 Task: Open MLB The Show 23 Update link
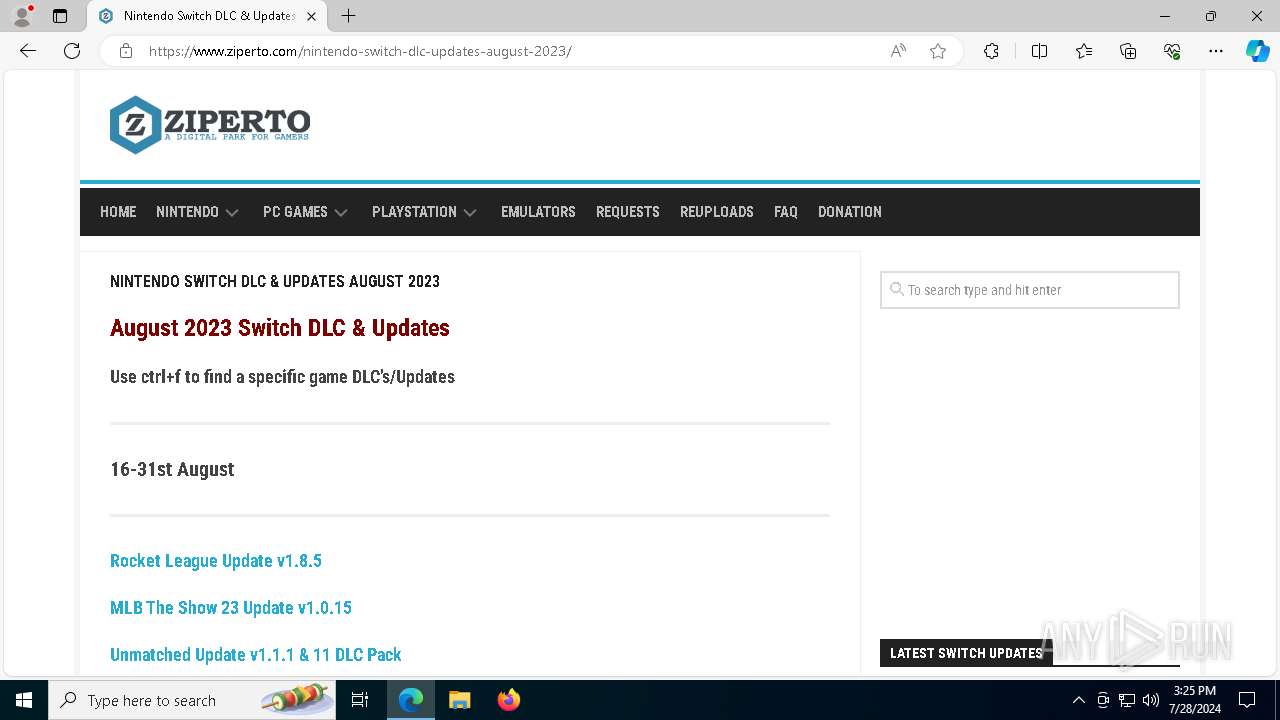(231, 608)
